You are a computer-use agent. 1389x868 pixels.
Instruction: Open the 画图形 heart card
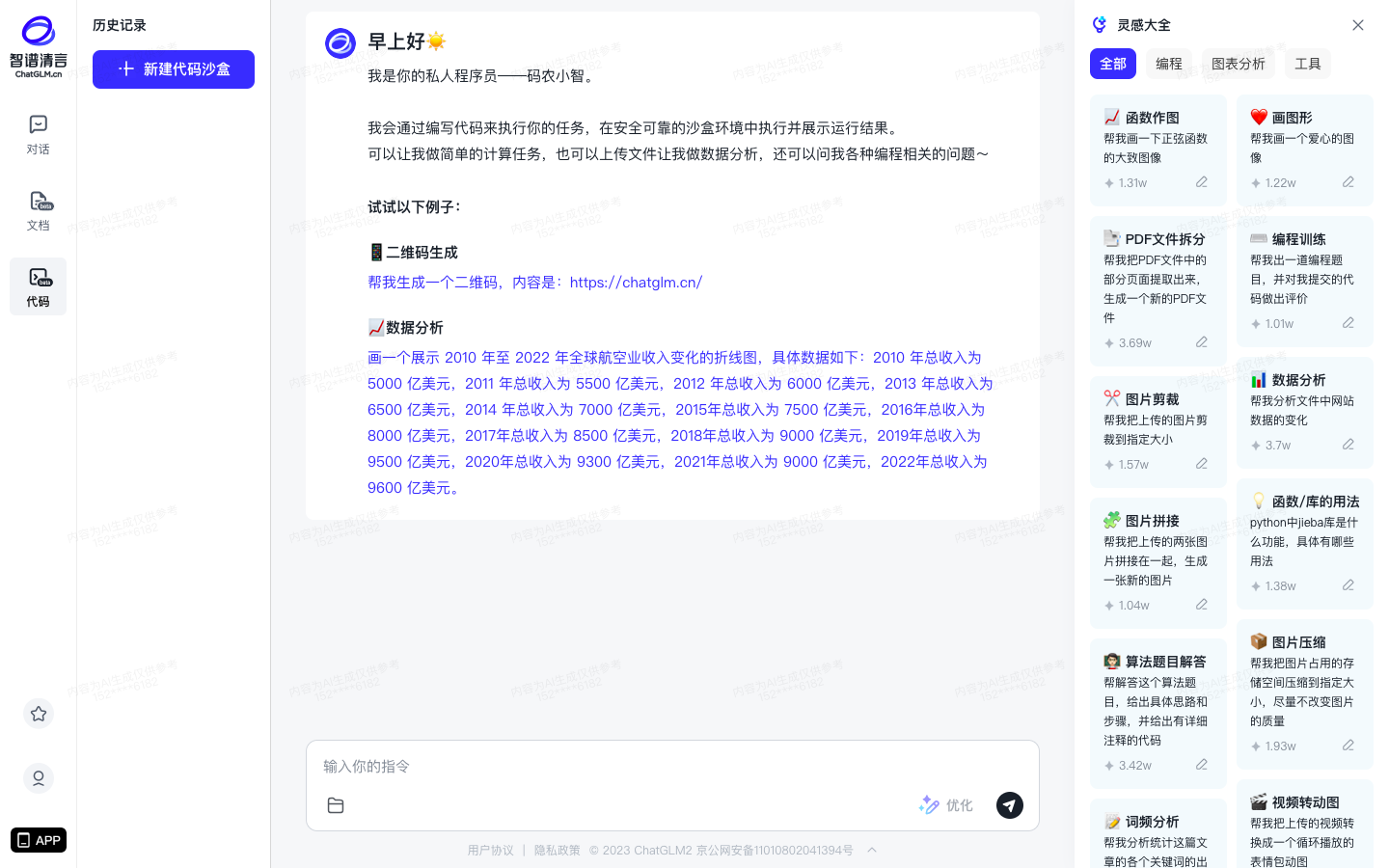[1305, 149]
